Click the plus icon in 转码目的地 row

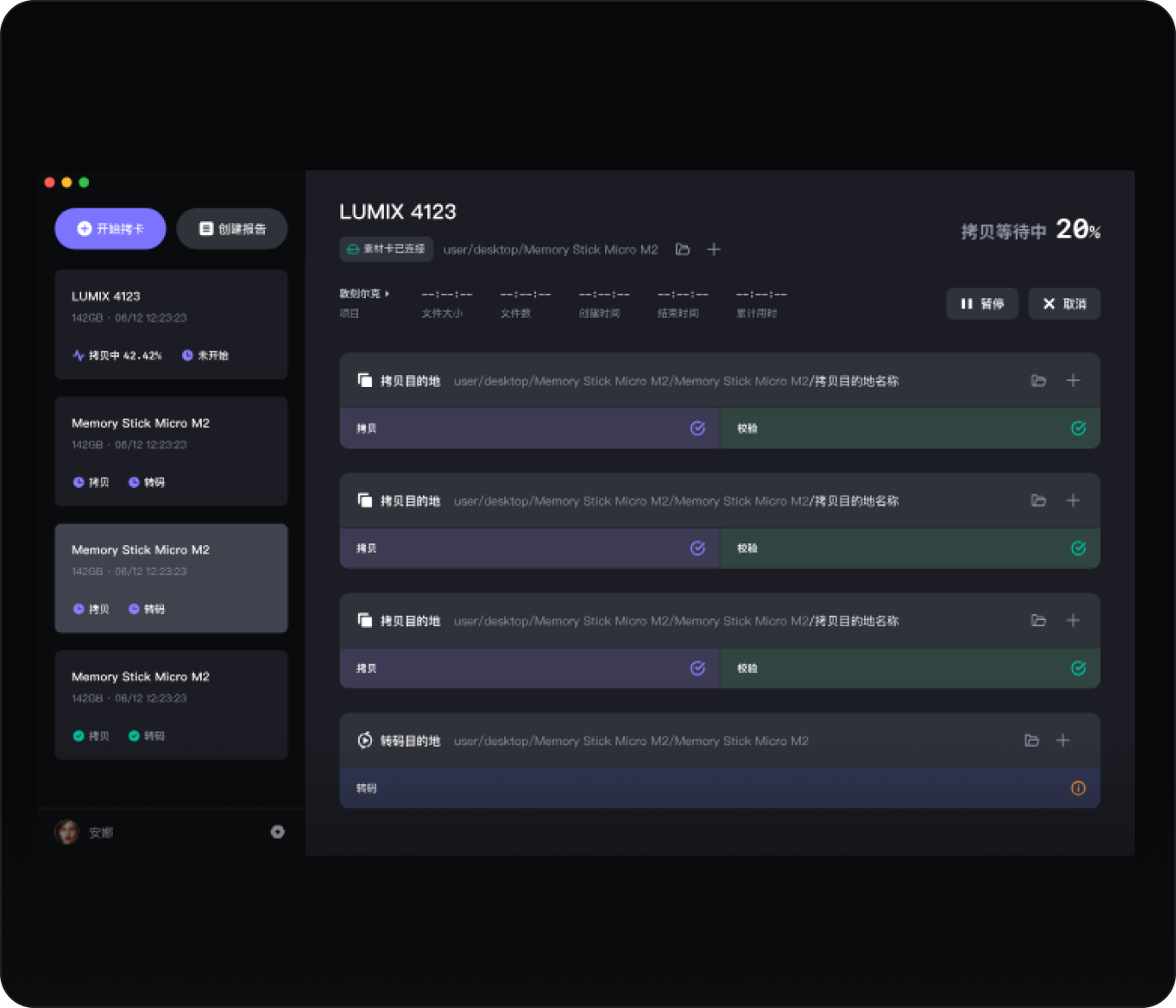pyautogui.click(x=1062, y=741)
